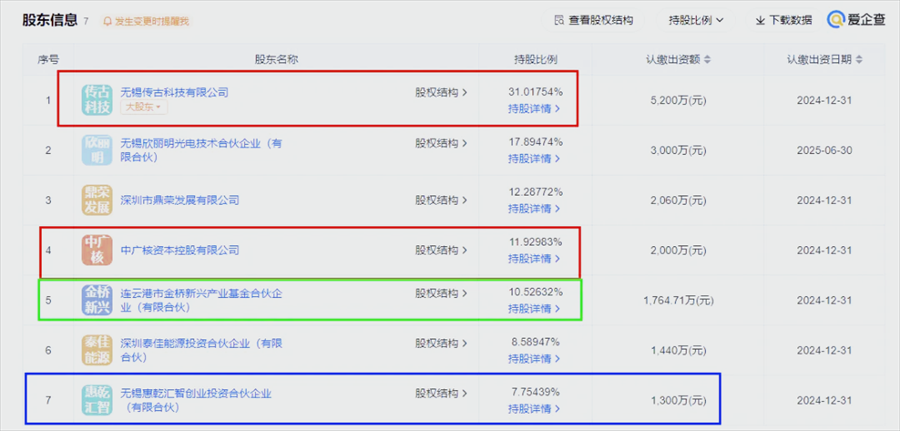This screenshot has height=431, width=900.
Task: Sort by 认缴出资额 column header
Action: pyautogui.click(x=678, y=60)
